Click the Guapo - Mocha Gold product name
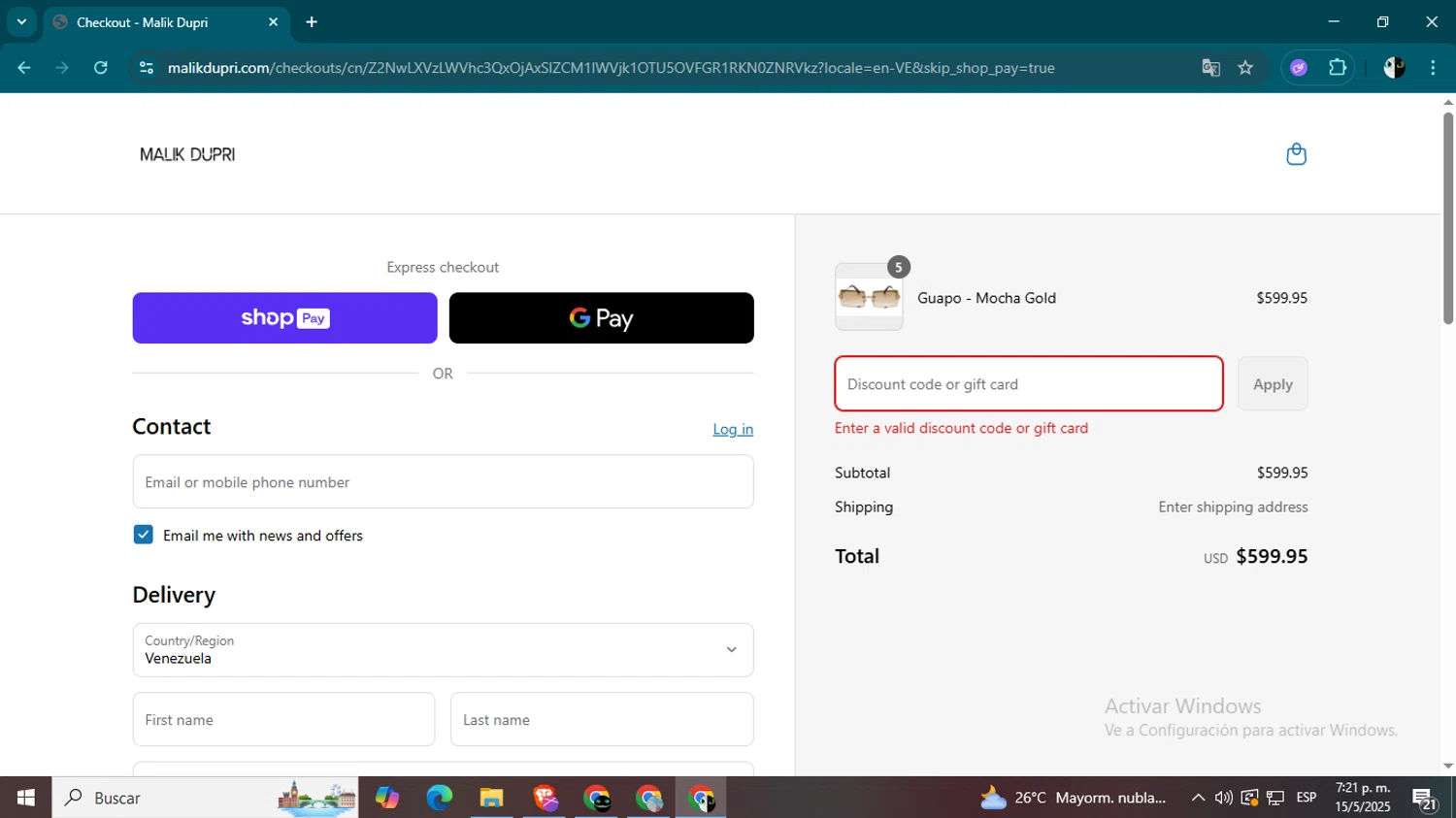The width and height of the screenshot is (1456, 818). [x=986, y=298]
